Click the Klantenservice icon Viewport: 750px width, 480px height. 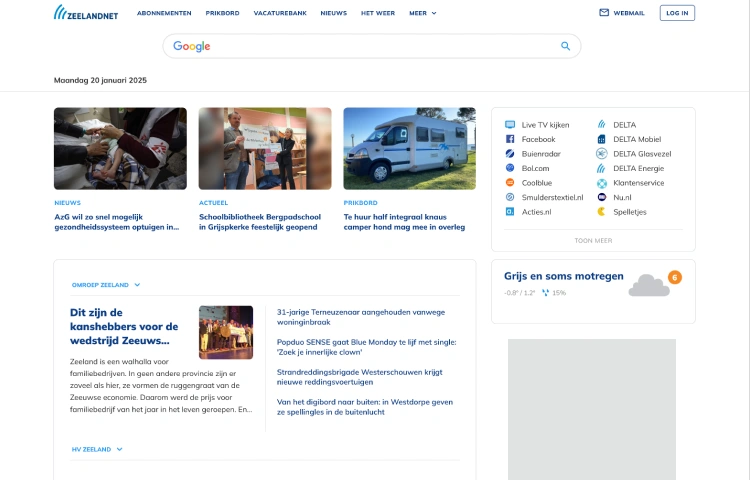point(602,183)
